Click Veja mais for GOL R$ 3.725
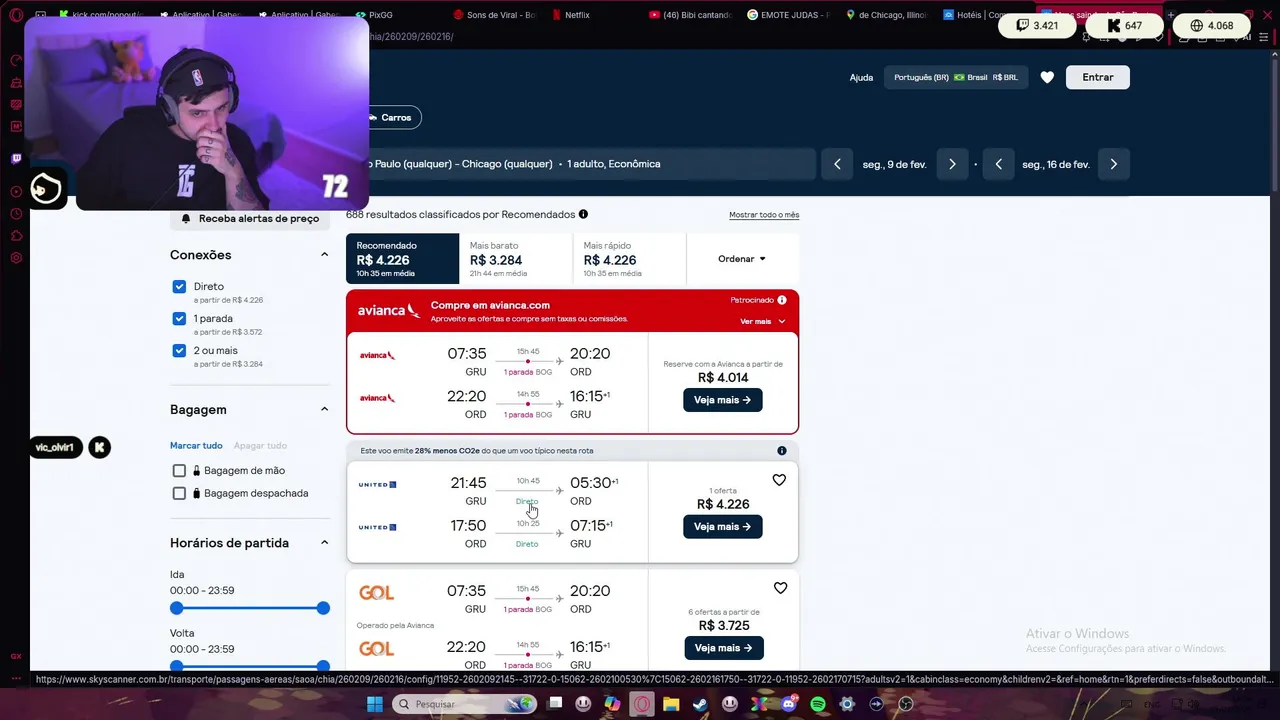The width and height of the screenshot is (1280, 720). pos(722,648)
